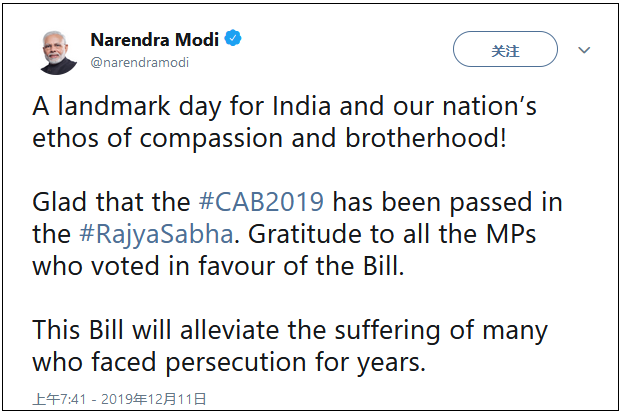The height and width of the screenshot is (413, 622).
Task: Click the 'This Bill will alleviate the suffering' line
Action: coord(290,330)
